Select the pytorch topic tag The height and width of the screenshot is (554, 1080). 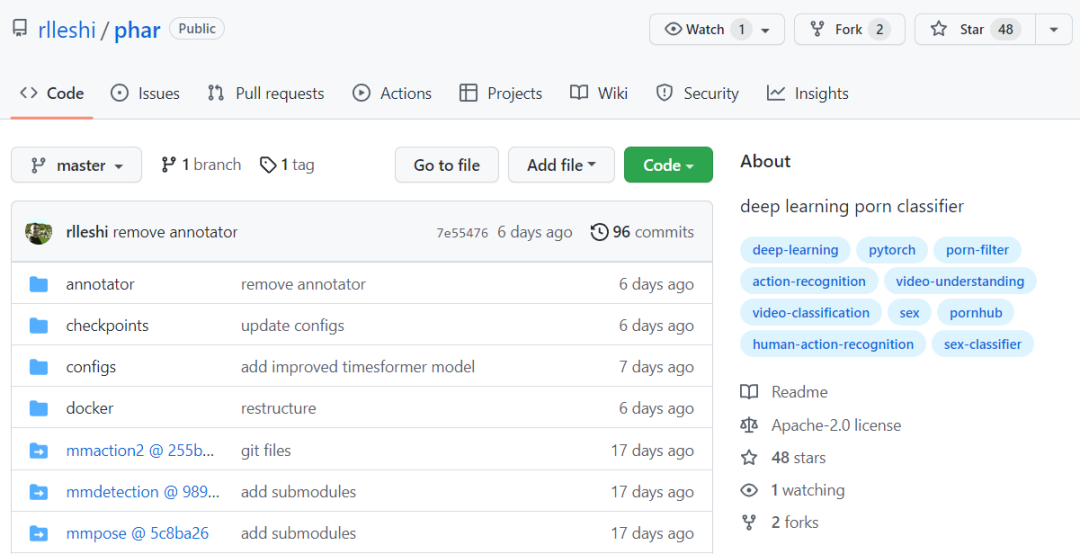point(892,249)
